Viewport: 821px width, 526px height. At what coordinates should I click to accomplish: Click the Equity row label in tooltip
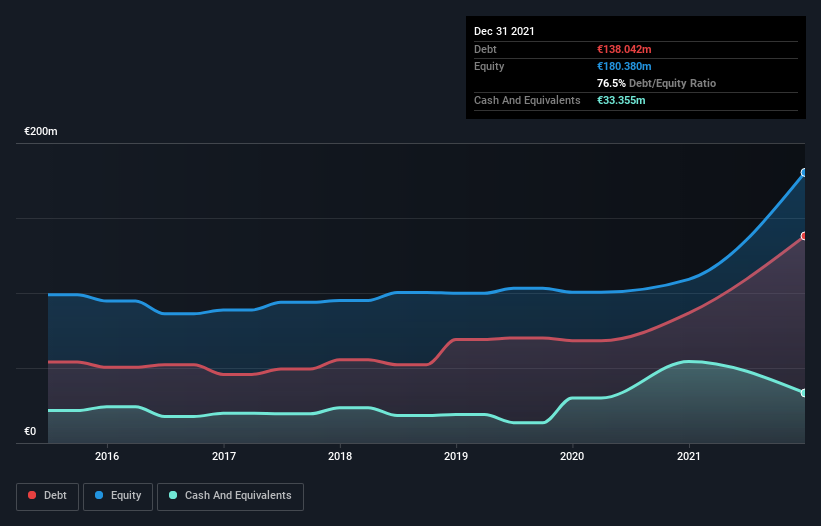(489, 66)
